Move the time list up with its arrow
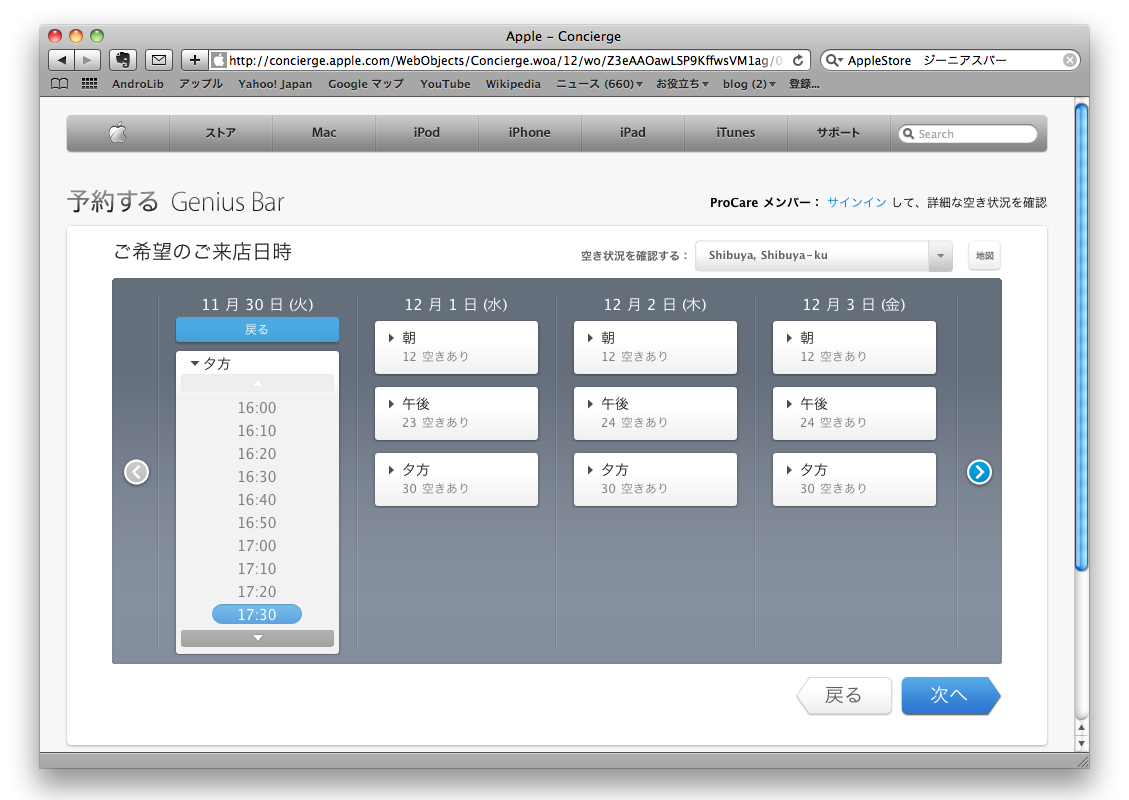 pyautogui.click(x=257, y=383)
